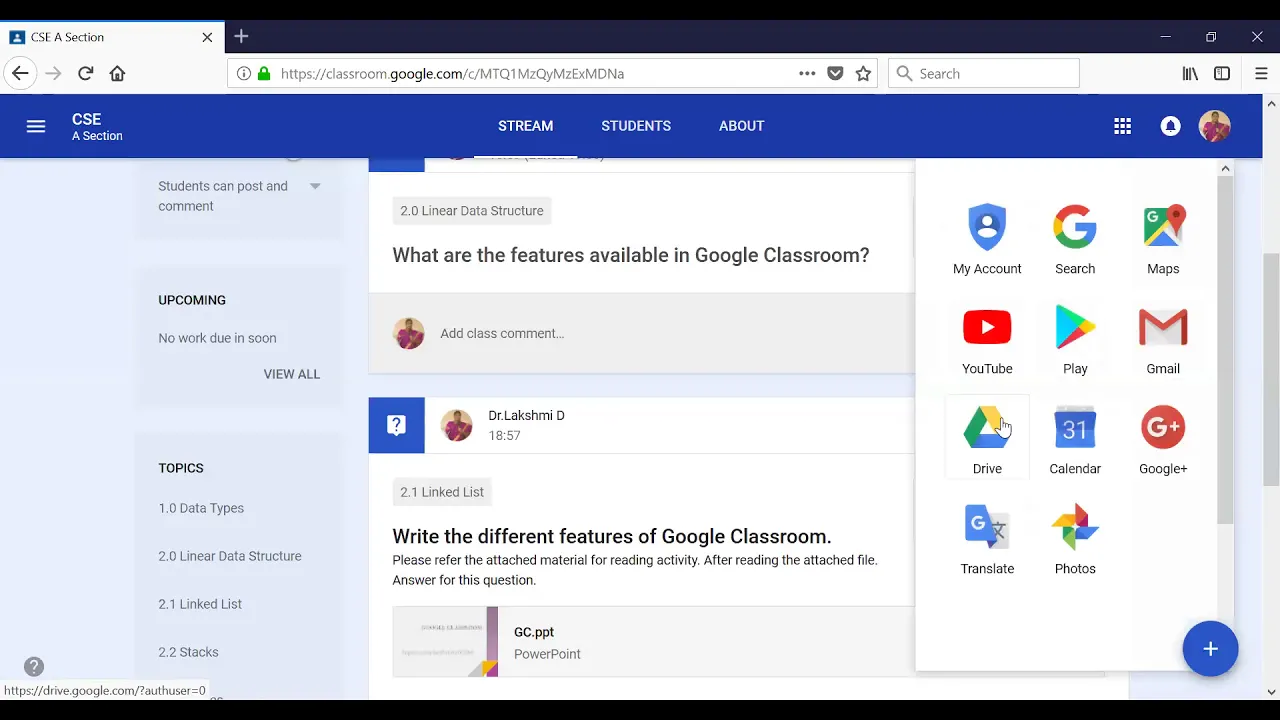The height and width of the screenshot is (720, 1280).
Task: Open a new browser tab
Action: pyautogui.click(x=241, y=37)
